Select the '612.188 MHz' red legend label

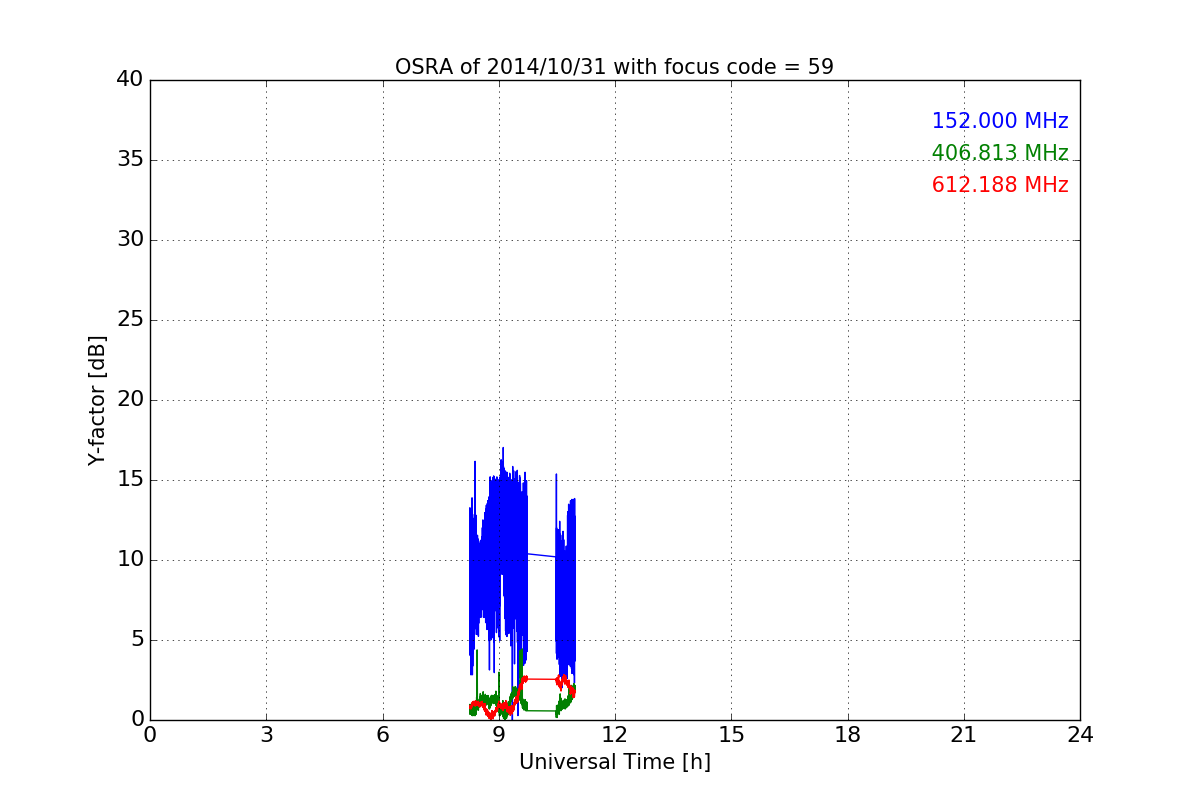pyautogui.click(x=1000, y=185)
